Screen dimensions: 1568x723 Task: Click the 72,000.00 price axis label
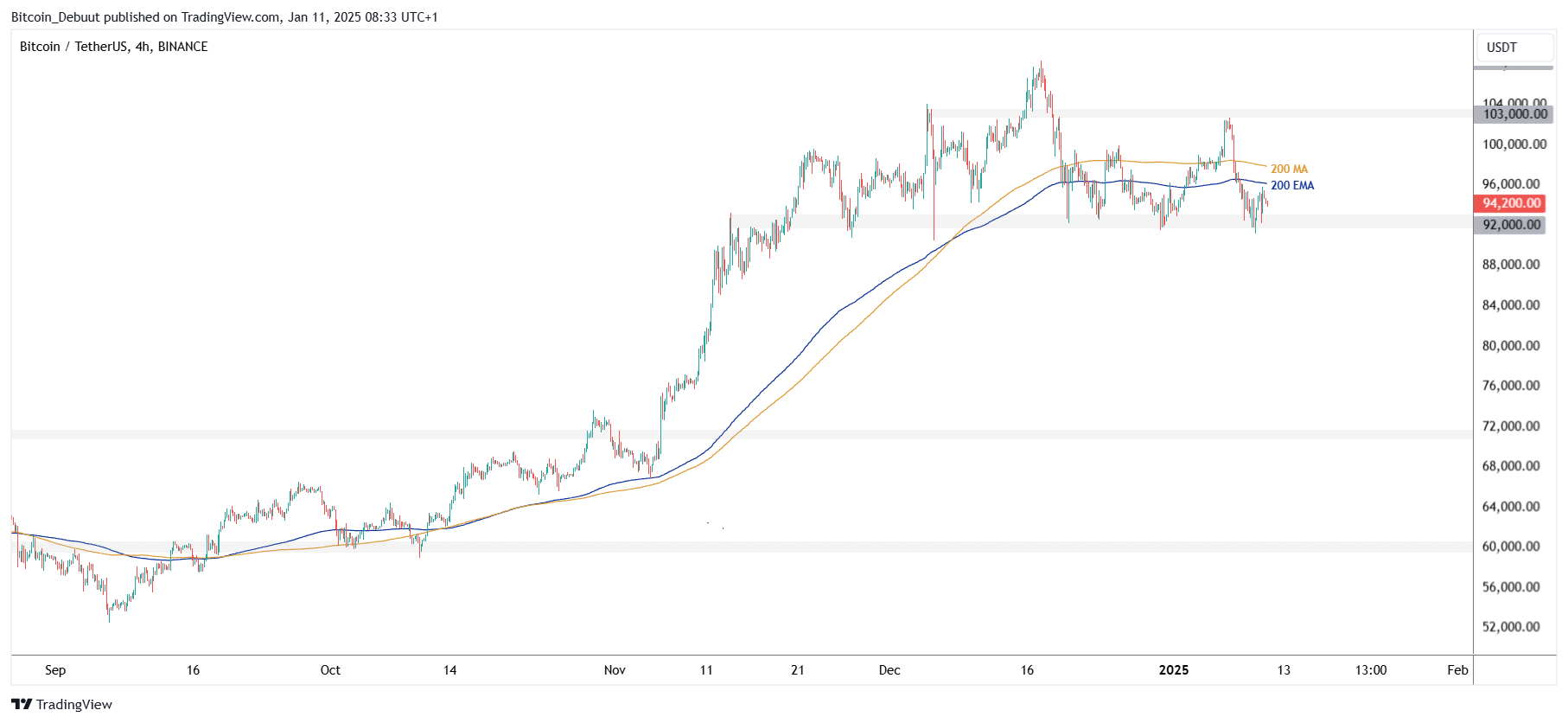coord(1511,426)
